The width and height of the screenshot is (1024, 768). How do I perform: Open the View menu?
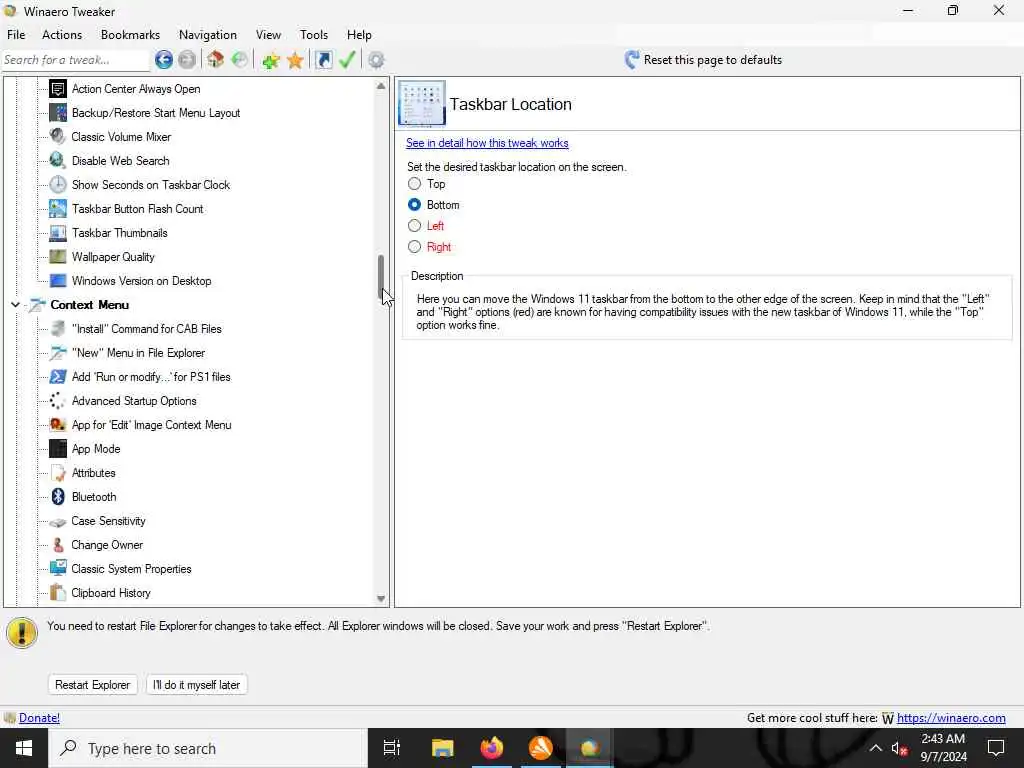pos(268,35)
